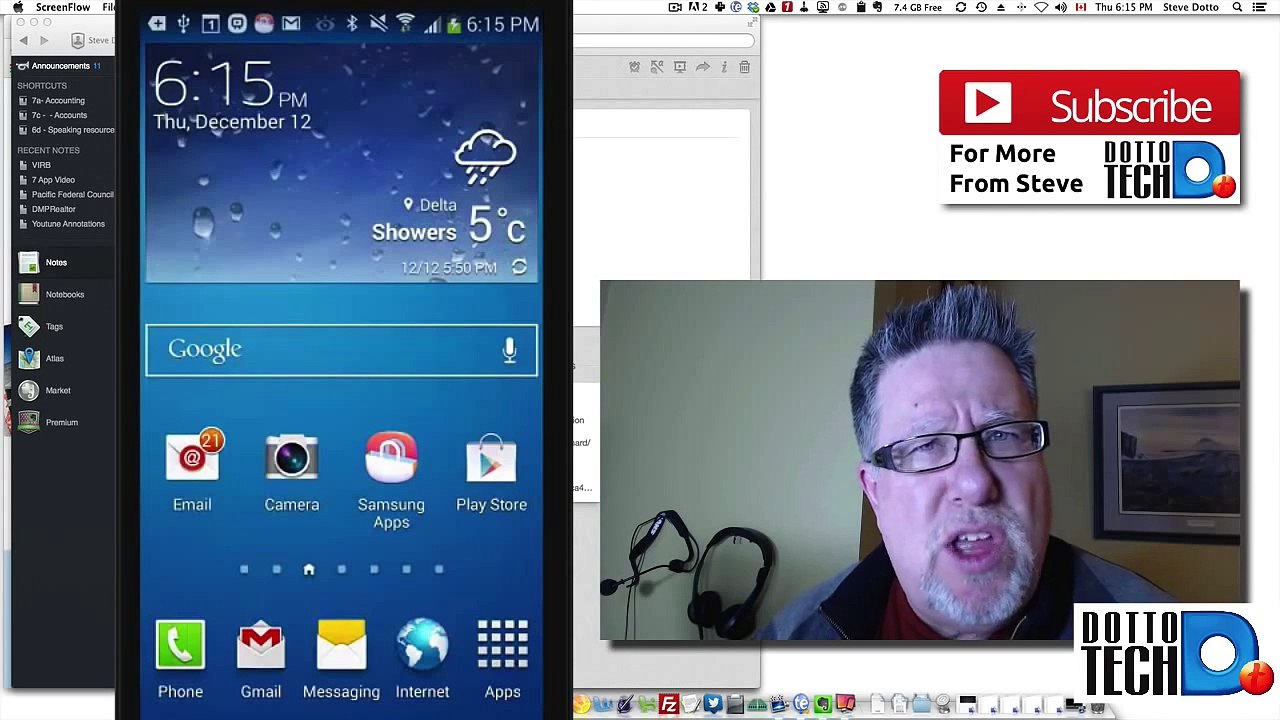The image size is (1280, 720).
Task: Click the Evernote search field
Action: (x=664, y=41)
